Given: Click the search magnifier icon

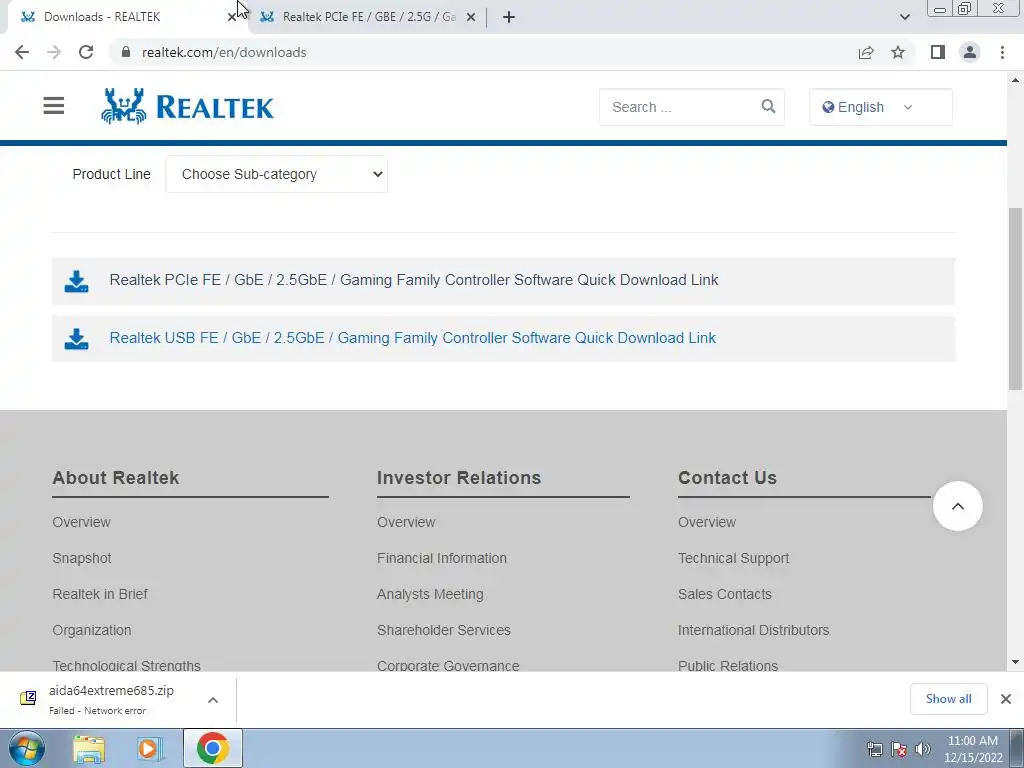Looking at the screenshot, I should pyautogui.click(x=768, y=106).
